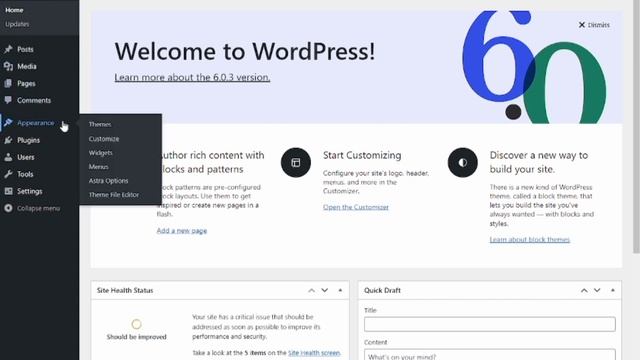Follow the Add a new page link
The height and width of the screenshot is (360, 640).
[x=182, y=231]
